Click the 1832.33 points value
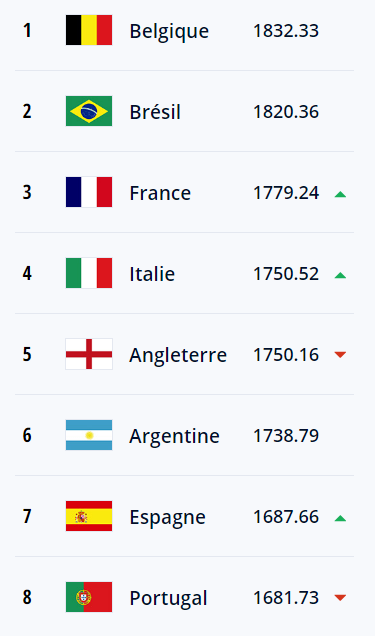Image resolution: width=375 pixels, height=636 pixels. pyautogui.click(x=286, y=31)
